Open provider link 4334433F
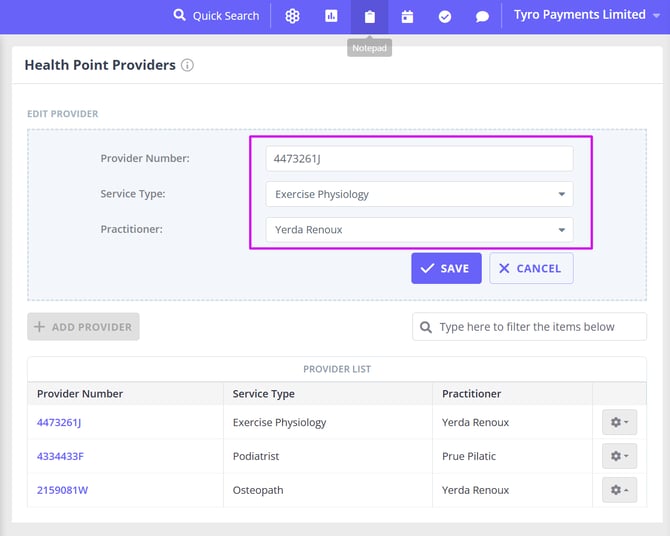670x536 pixels. pos(60,456)
